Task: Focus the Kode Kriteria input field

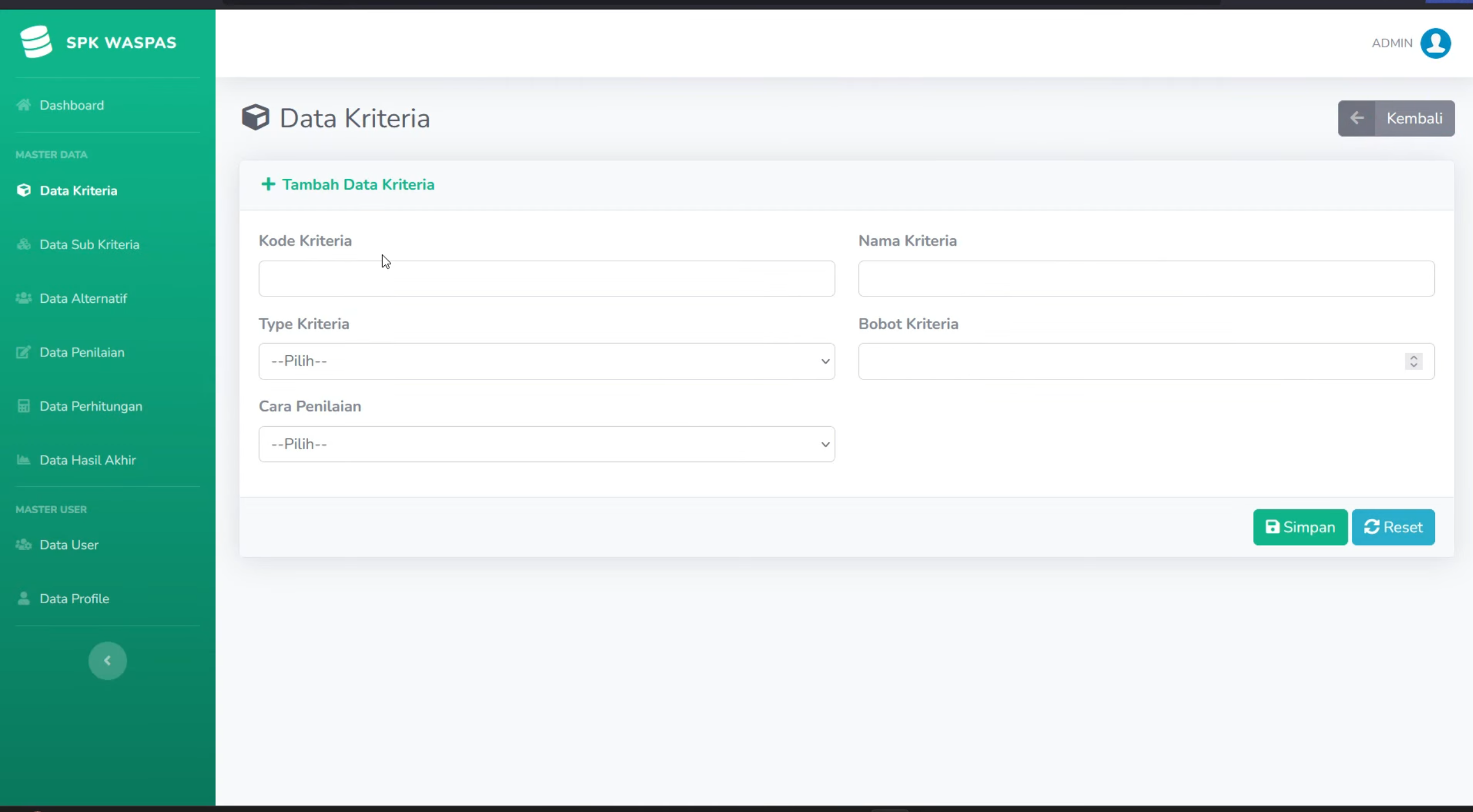Action: tap(546, 279)
